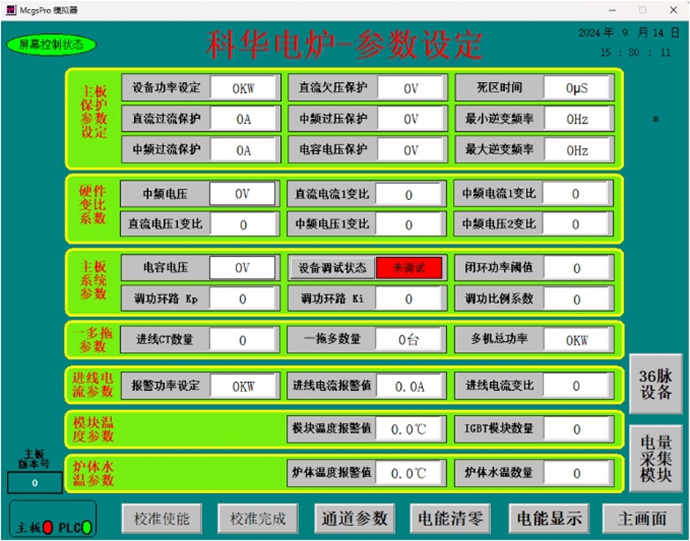Click the 模块温度报警值 input field
This screenshot has height=541, width=690.
[x=408, y=429]
